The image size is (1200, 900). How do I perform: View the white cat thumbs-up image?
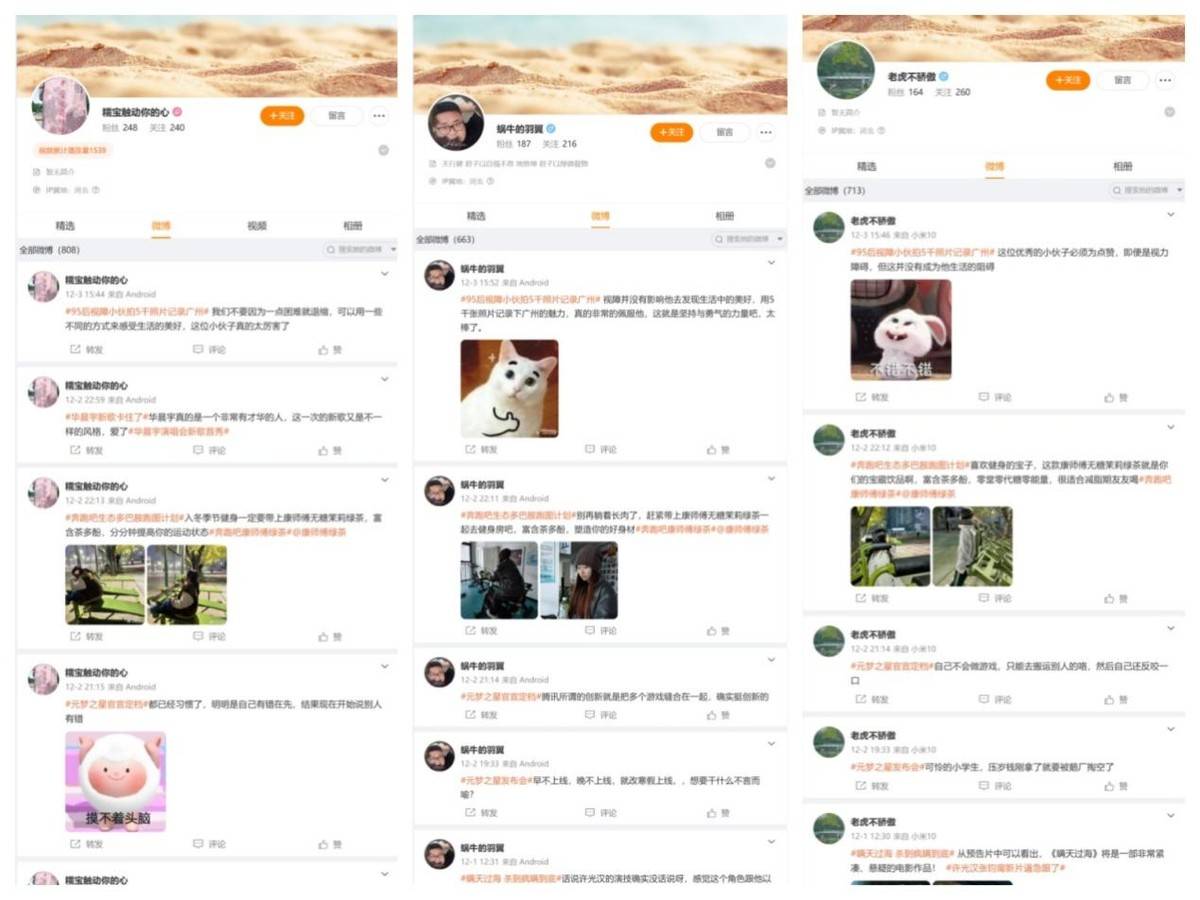pos(510,389)
